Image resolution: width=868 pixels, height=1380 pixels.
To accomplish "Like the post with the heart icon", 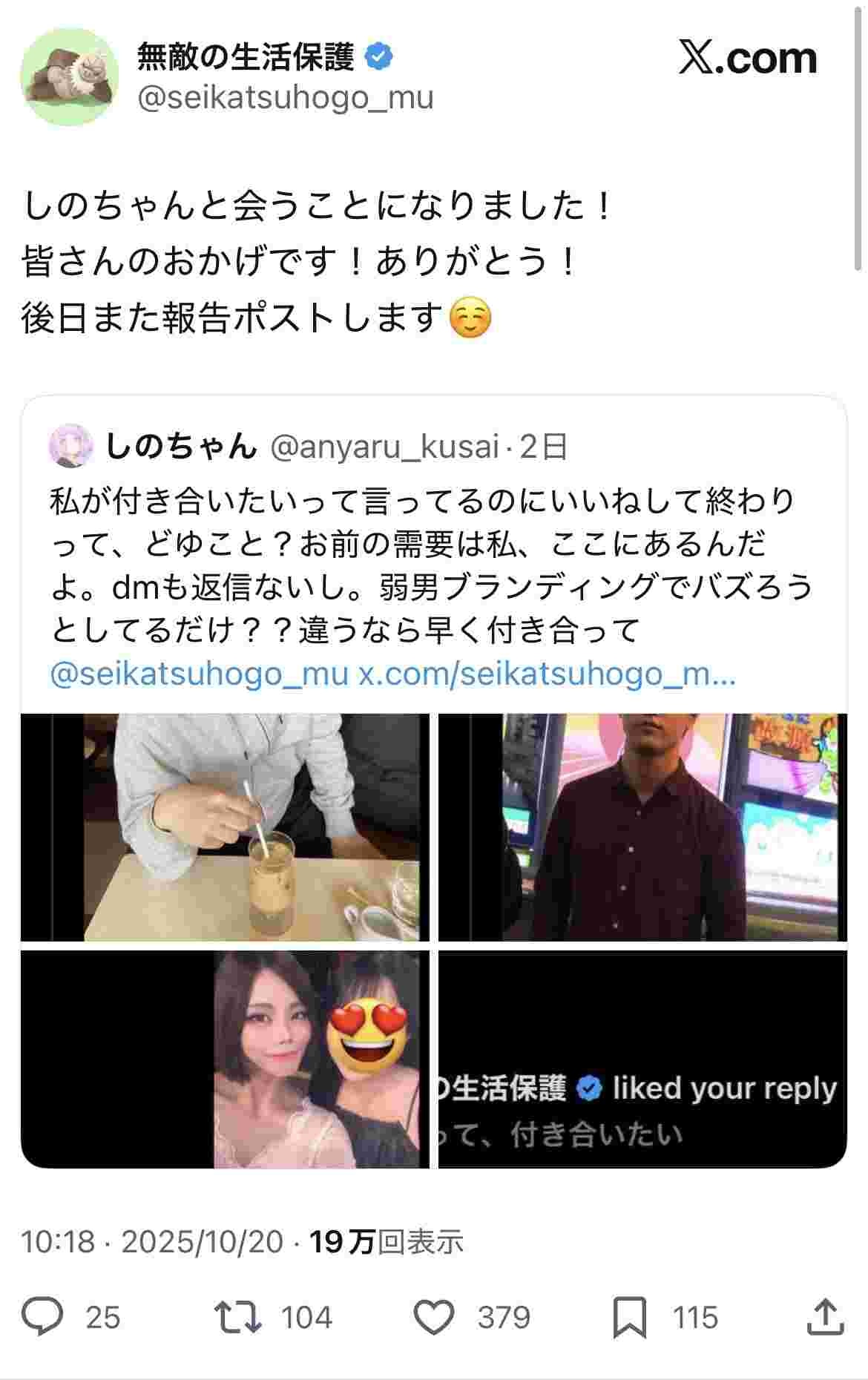I will tap(433, 1318).
